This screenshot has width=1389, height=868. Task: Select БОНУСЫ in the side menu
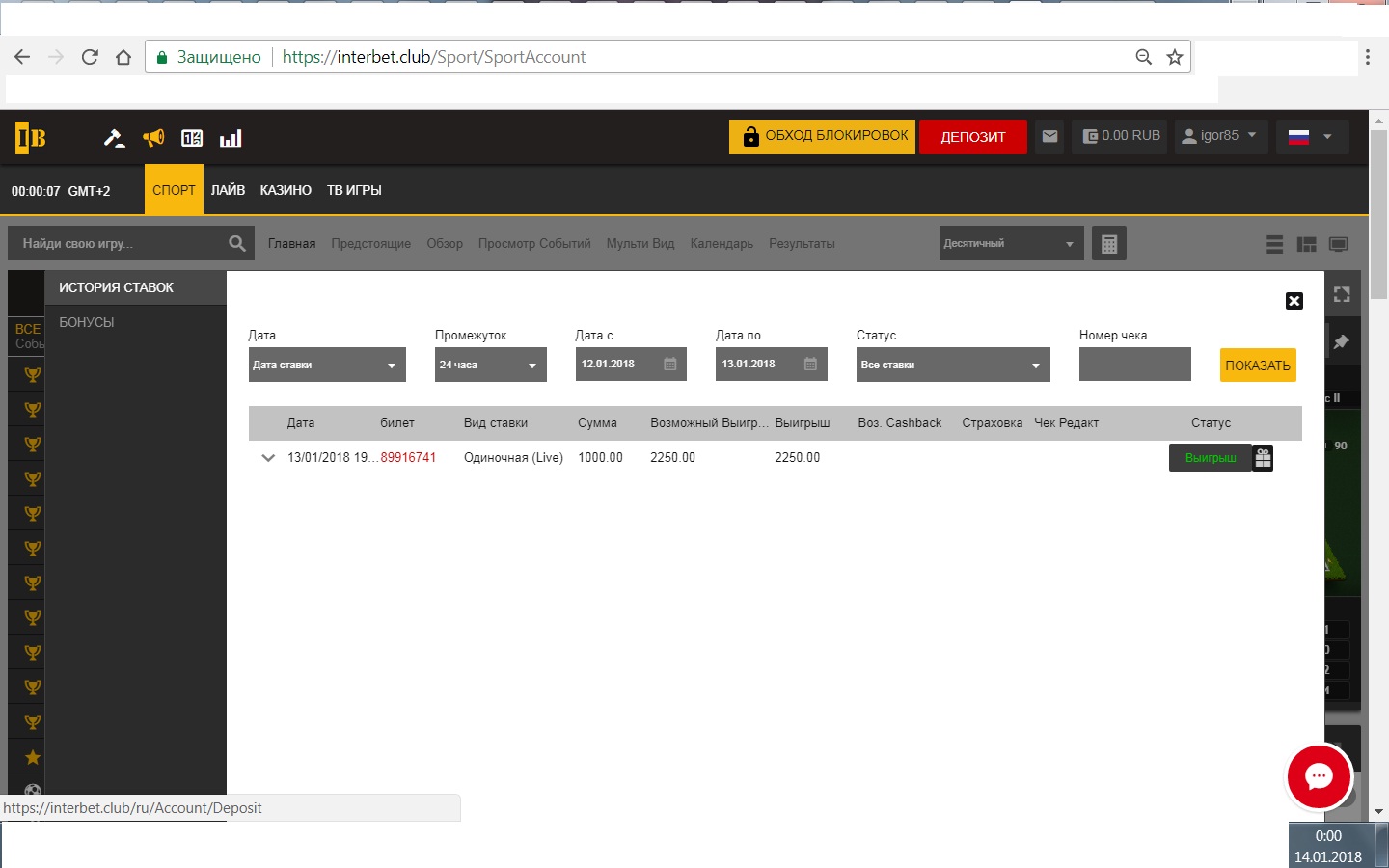[87, 323]
